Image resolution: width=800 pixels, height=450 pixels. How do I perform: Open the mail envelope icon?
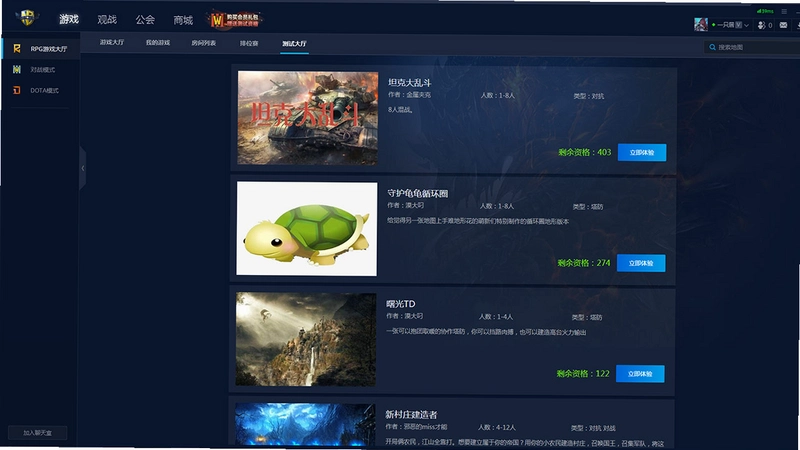(783, 25)
